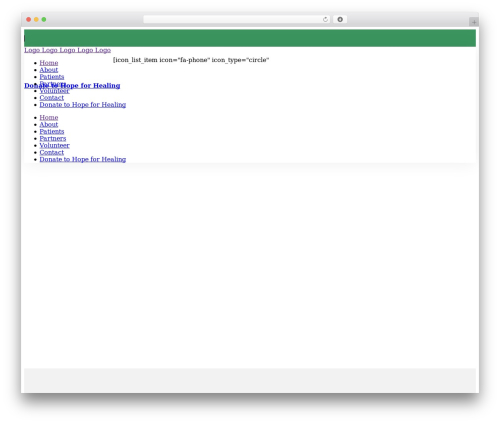Image resolution: width=500 pixels, height=423 pixels.
Task: Open Home in the second menu list
Action: click(x=49, y=117)
